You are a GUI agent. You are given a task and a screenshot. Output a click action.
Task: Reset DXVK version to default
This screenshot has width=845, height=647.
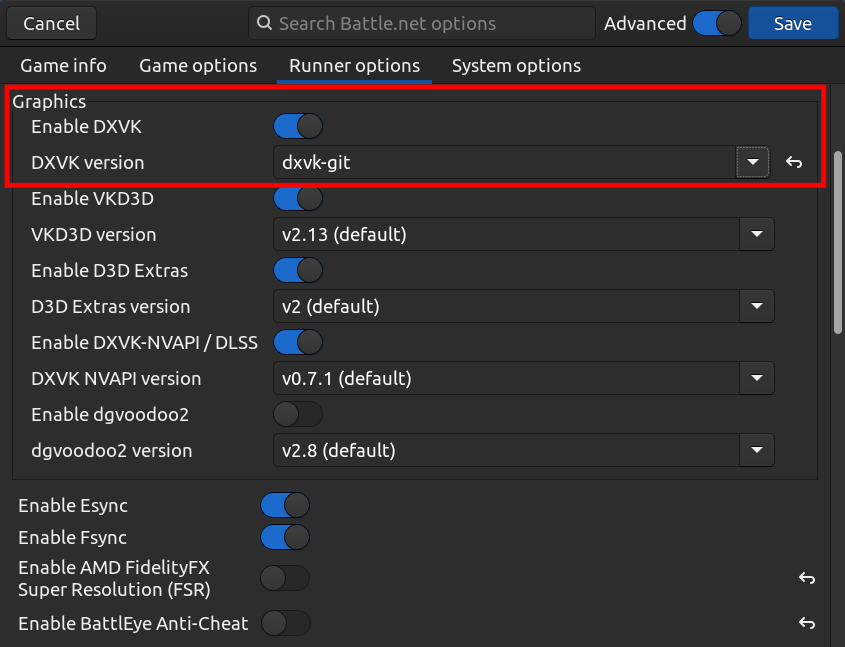794,163
